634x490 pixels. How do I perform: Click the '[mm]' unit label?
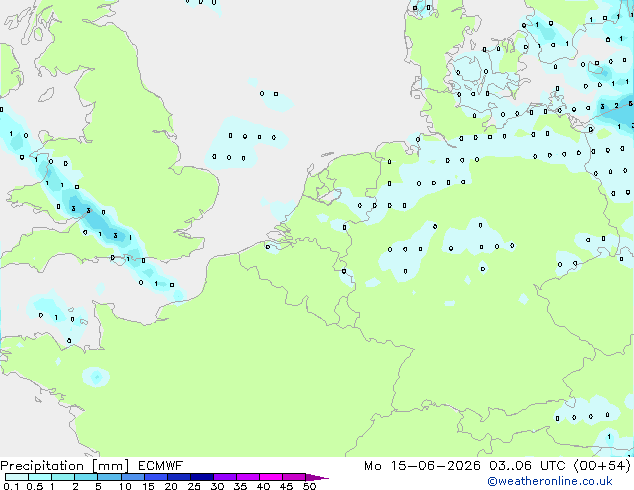pyautogui.click(x=111, y=466)
